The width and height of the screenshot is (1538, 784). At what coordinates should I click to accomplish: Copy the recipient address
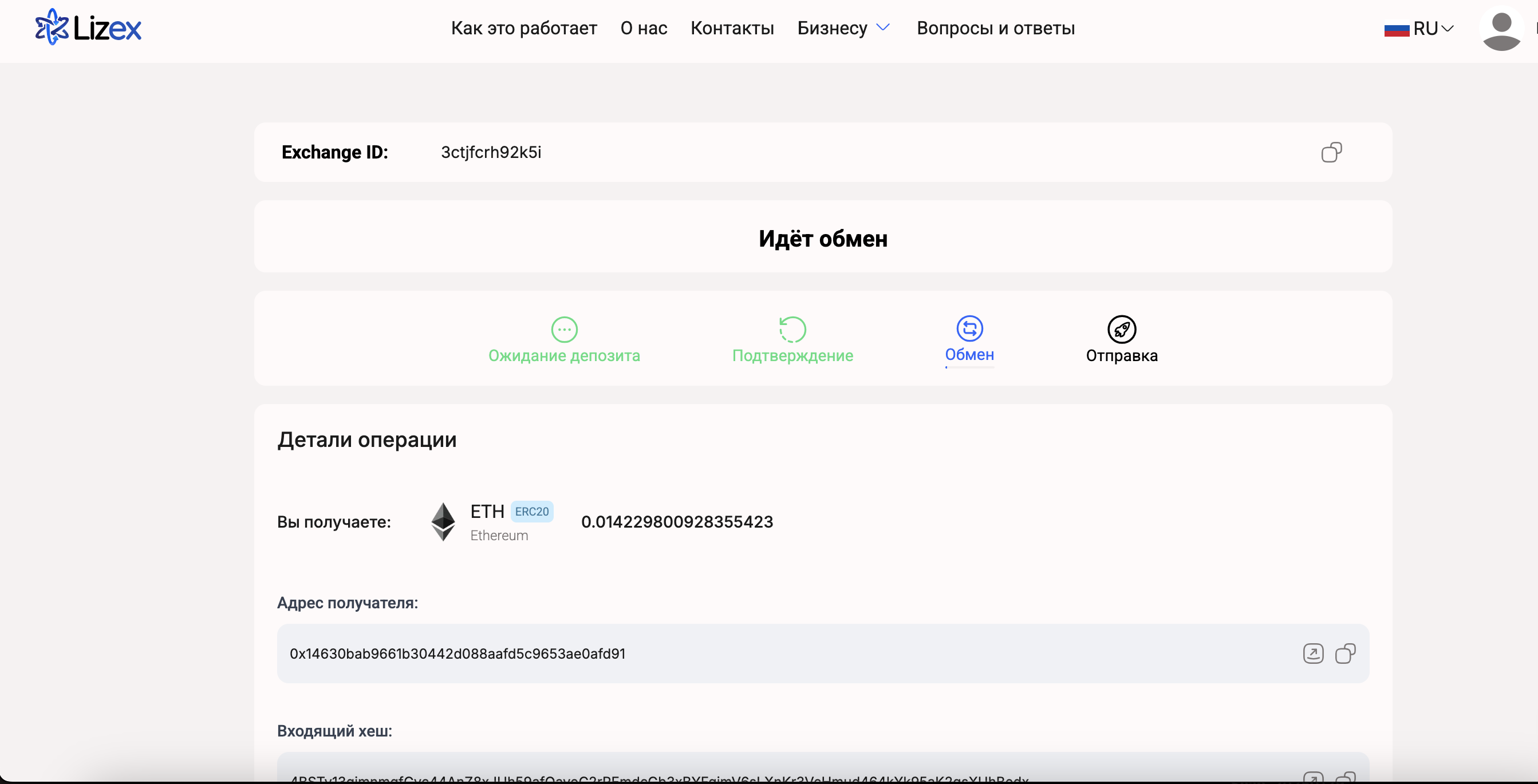pos(1344,654)
